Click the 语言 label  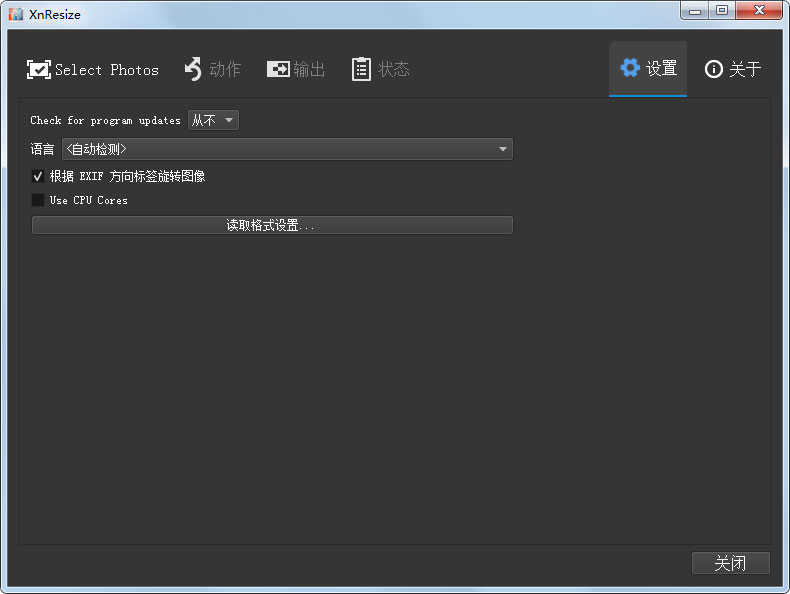[42, 149]
